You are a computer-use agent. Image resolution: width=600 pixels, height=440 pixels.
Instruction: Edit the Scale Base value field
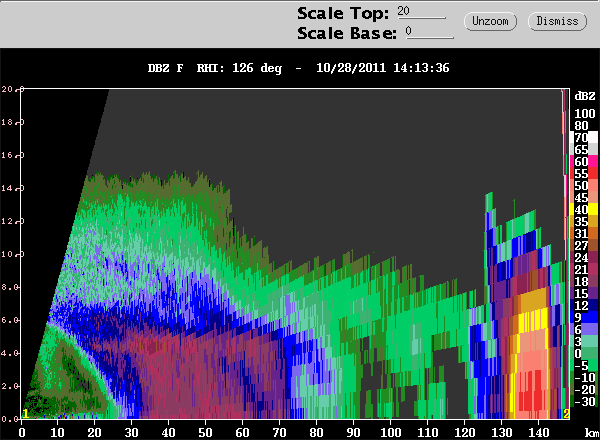430,32
